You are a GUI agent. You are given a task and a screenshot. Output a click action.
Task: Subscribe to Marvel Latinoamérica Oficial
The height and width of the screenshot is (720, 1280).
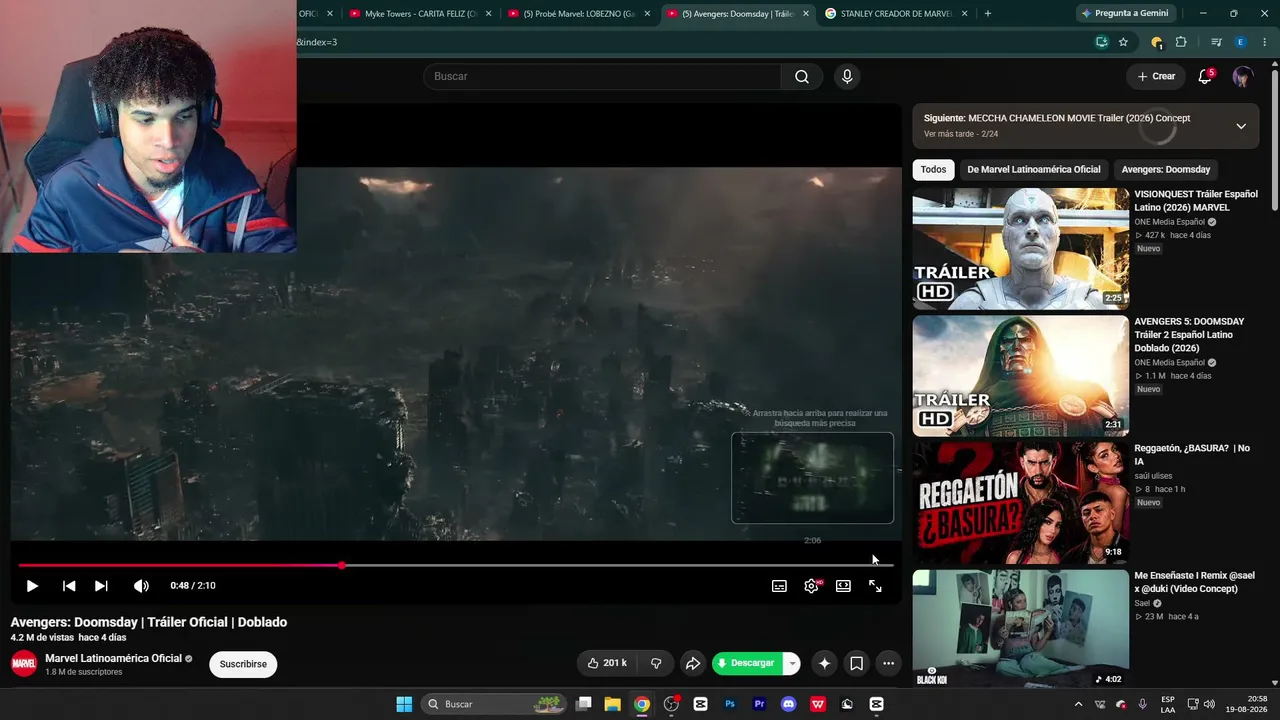[x=243, y=664]
